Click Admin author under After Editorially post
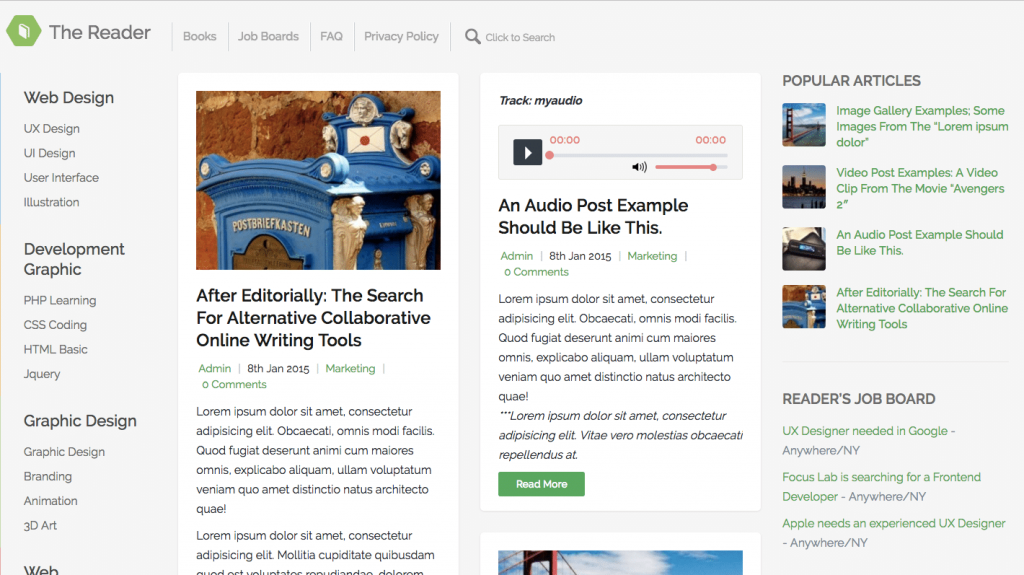Screen dimensions: 1024x575 pyautogui.click(x=215, y=369)
